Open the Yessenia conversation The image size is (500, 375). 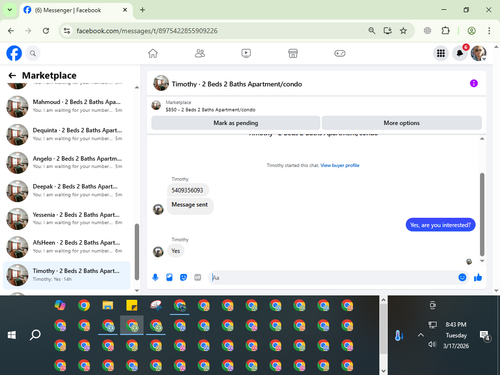click(67, 219)
